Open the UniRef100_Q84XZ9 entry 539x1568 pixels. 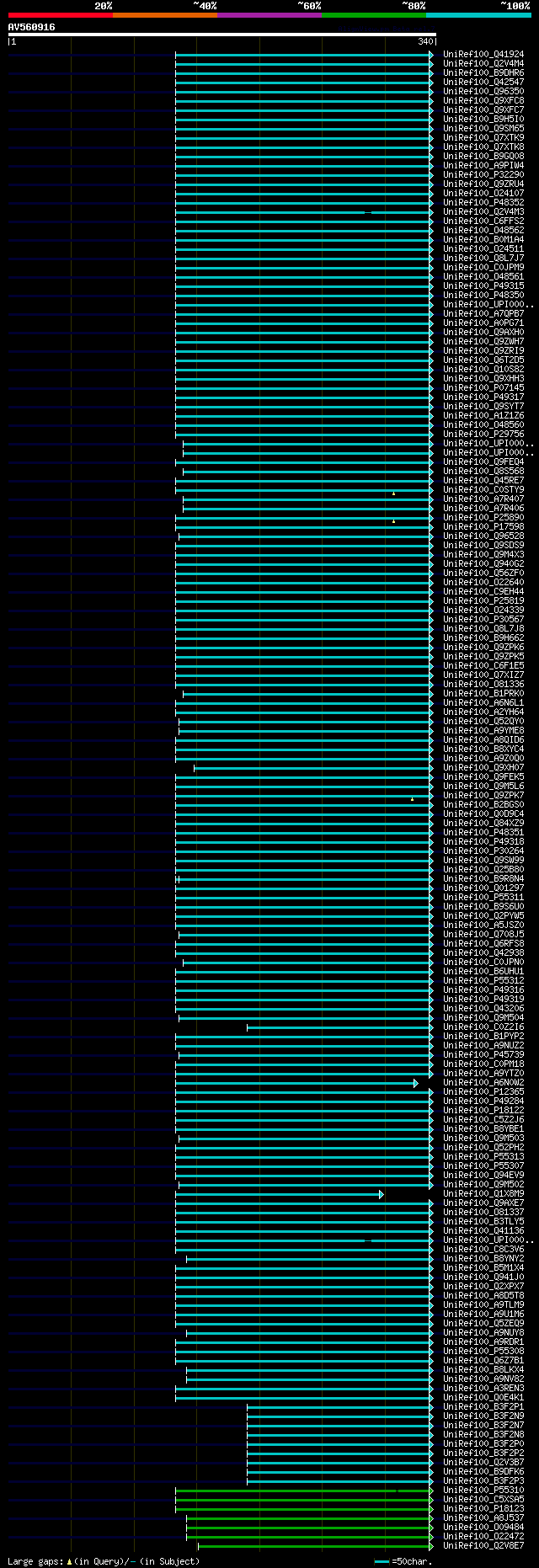point(483,823)
